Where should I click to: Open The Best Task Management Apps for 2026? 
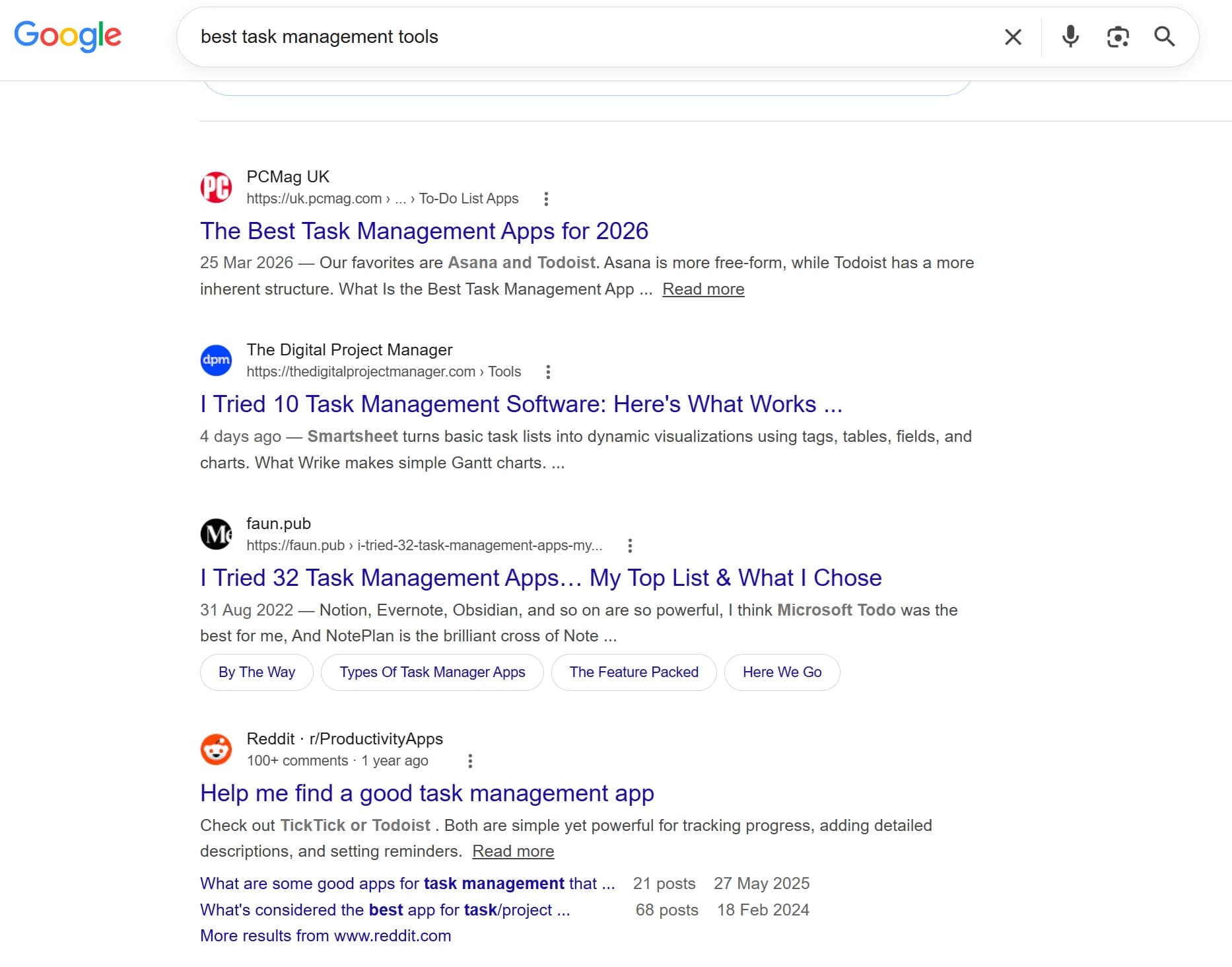click(424, 231)
